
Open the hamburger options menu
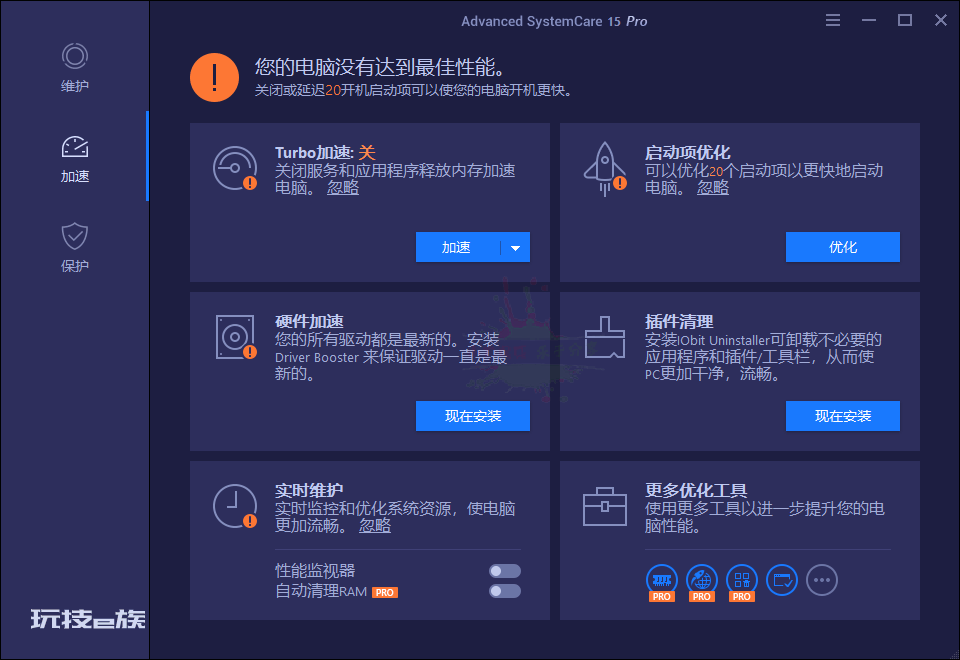tap(833, 20)
